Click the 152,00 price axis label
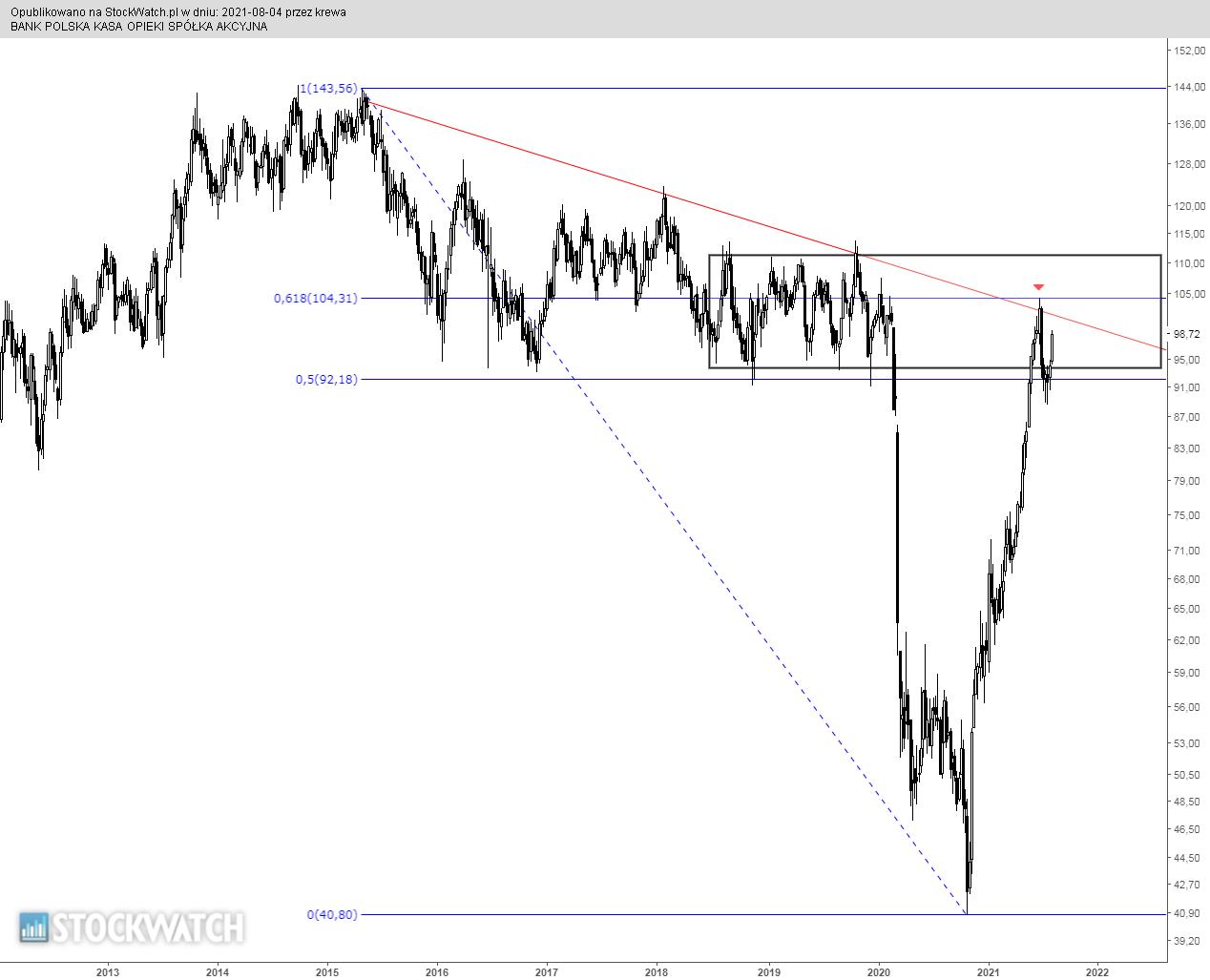The image size is (1210, 980). [x=1188, y=51]
